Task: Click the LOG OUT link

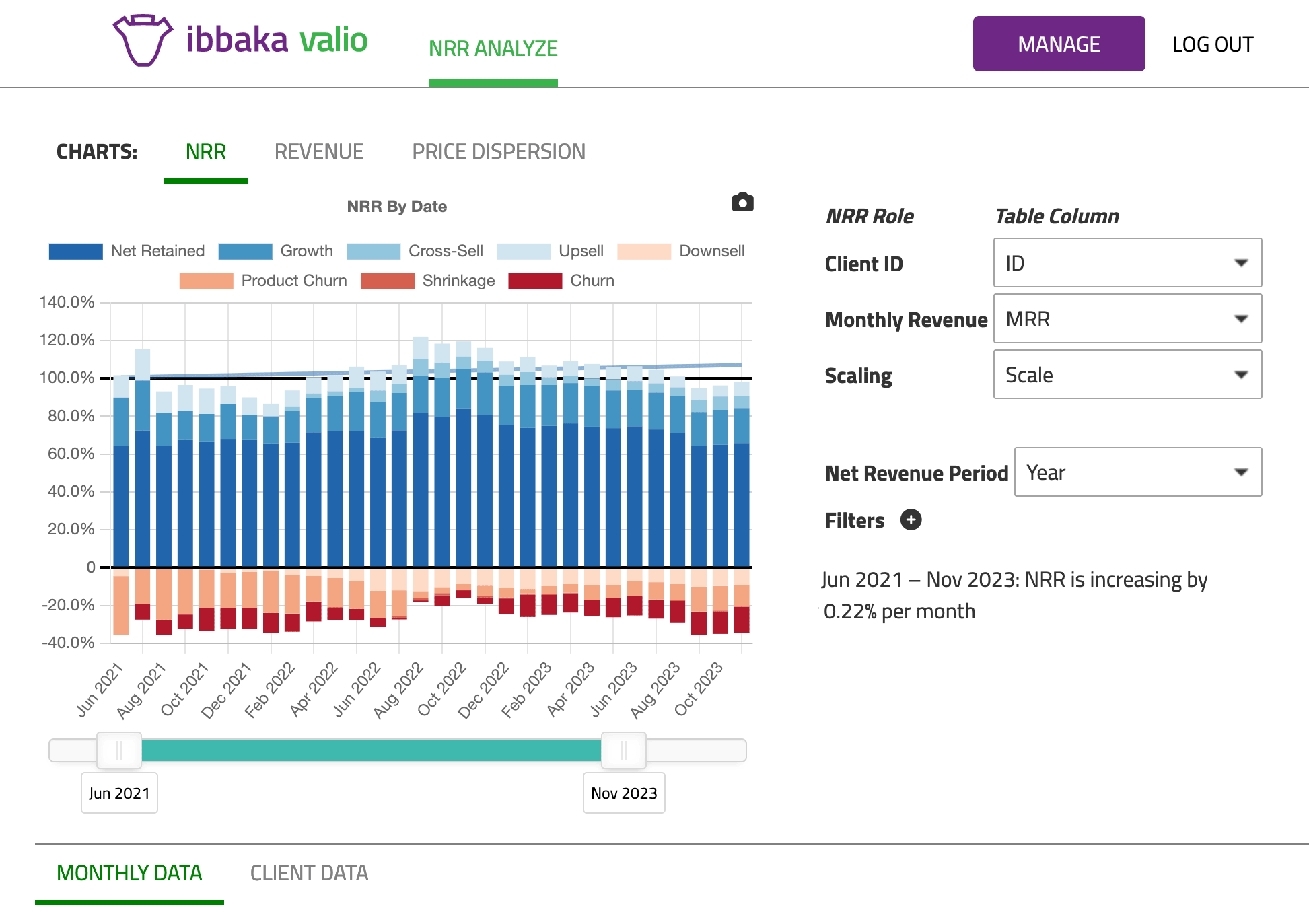Action: click(1212, 44)
